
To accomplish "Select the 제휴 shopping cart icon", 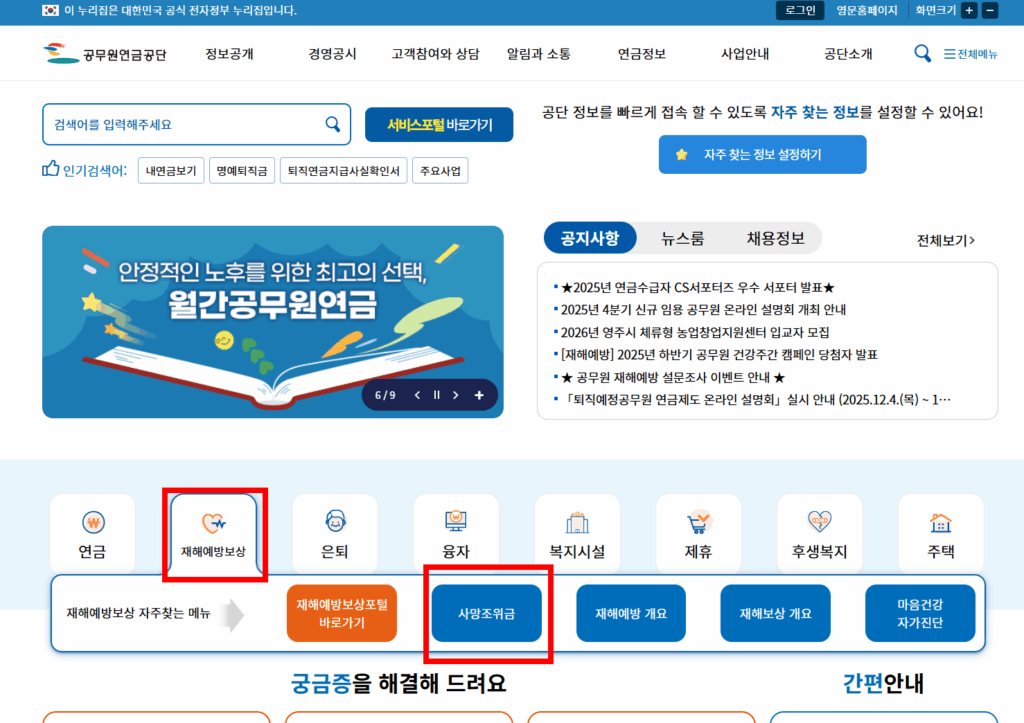I will [x=698, y=533].
